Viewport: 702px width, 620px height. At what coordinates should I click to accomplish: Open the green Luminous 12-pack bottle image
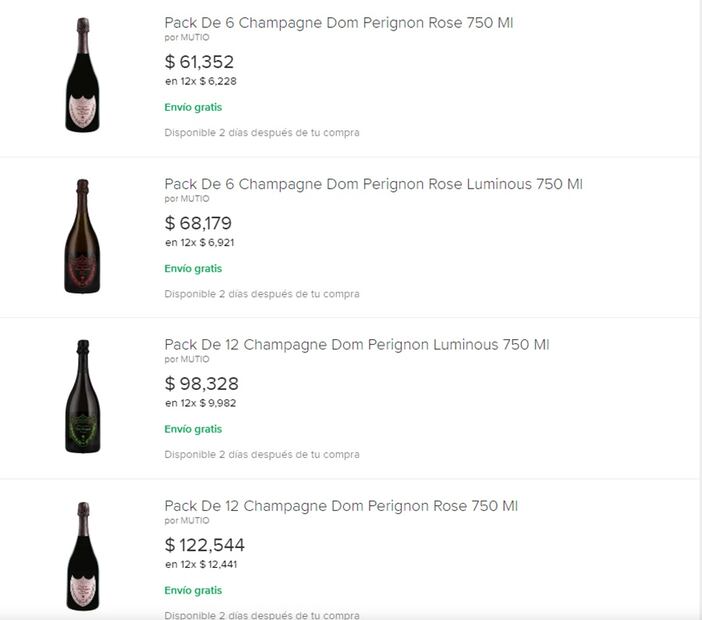point(82,397)
